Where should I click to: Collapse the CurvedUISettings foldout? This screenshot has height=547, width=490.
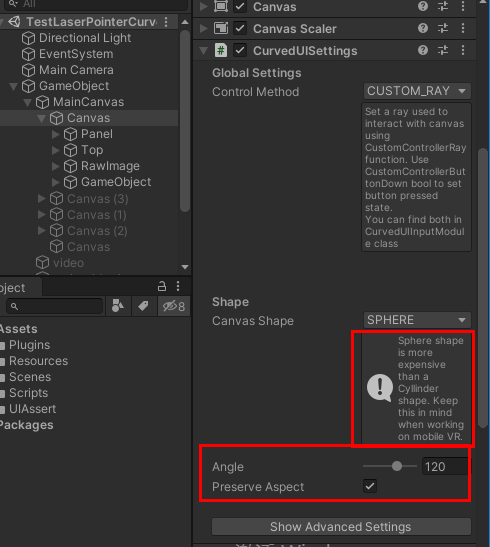(204, 51)
